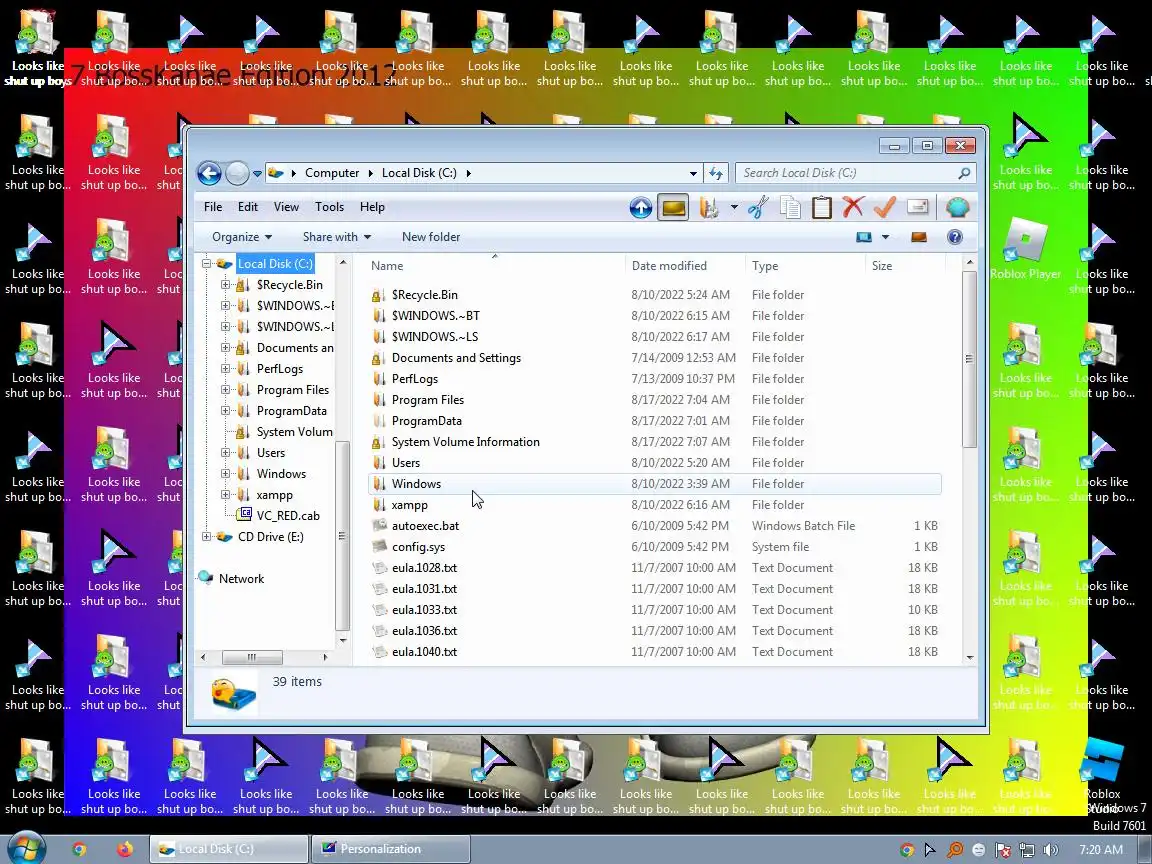Image resolution: width=1152 pixels, height=864 pixels.
Task: Click the Action Center flag tray icon
Action: [1002, 850]
